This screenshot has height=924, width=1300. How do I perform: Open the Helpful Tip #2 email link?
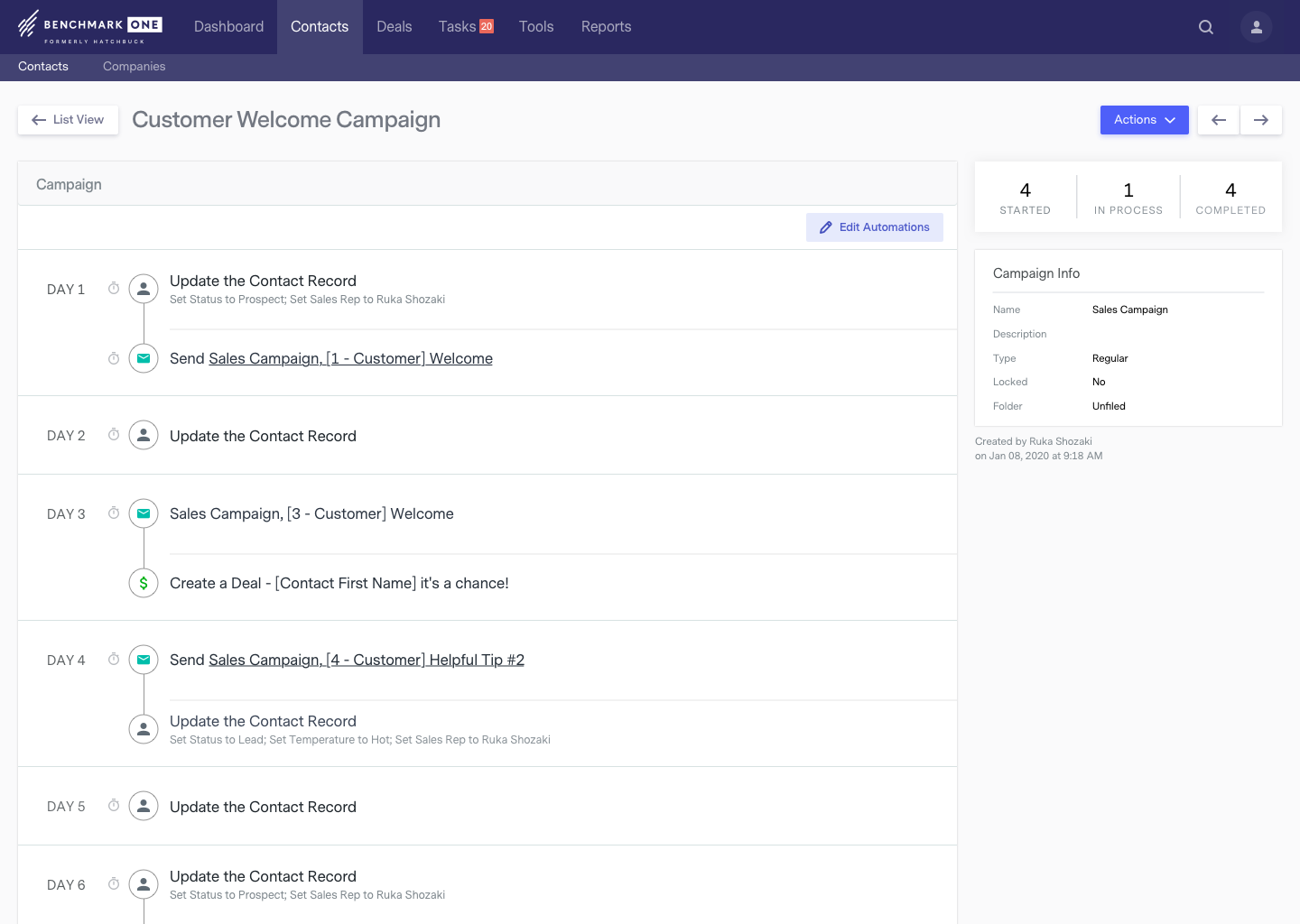coord(366,661)
